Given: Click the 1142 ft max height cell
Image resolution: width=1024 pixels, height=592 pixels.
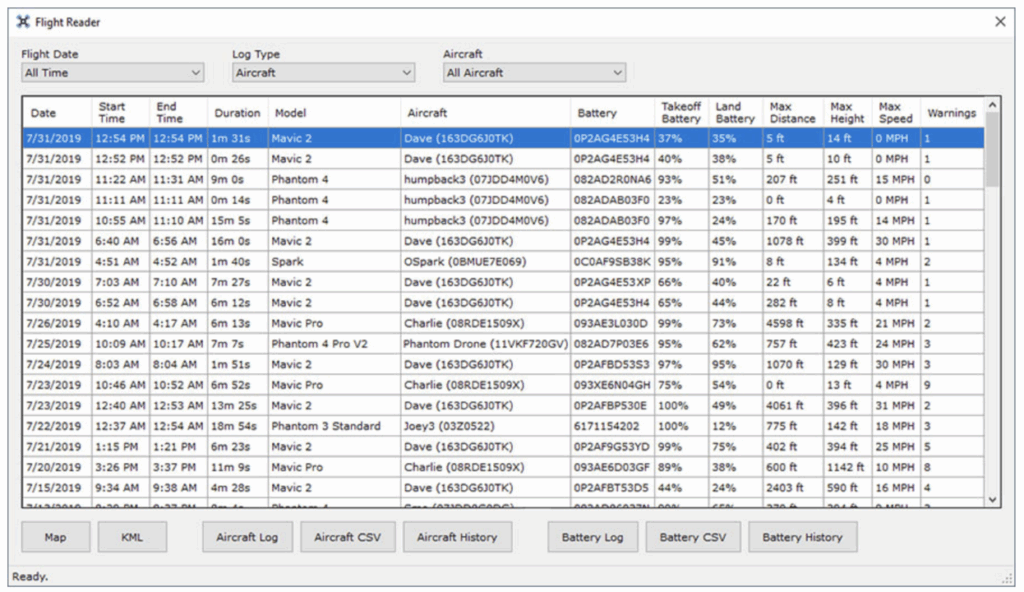Looking at the screenshot, I should point(846,467).
